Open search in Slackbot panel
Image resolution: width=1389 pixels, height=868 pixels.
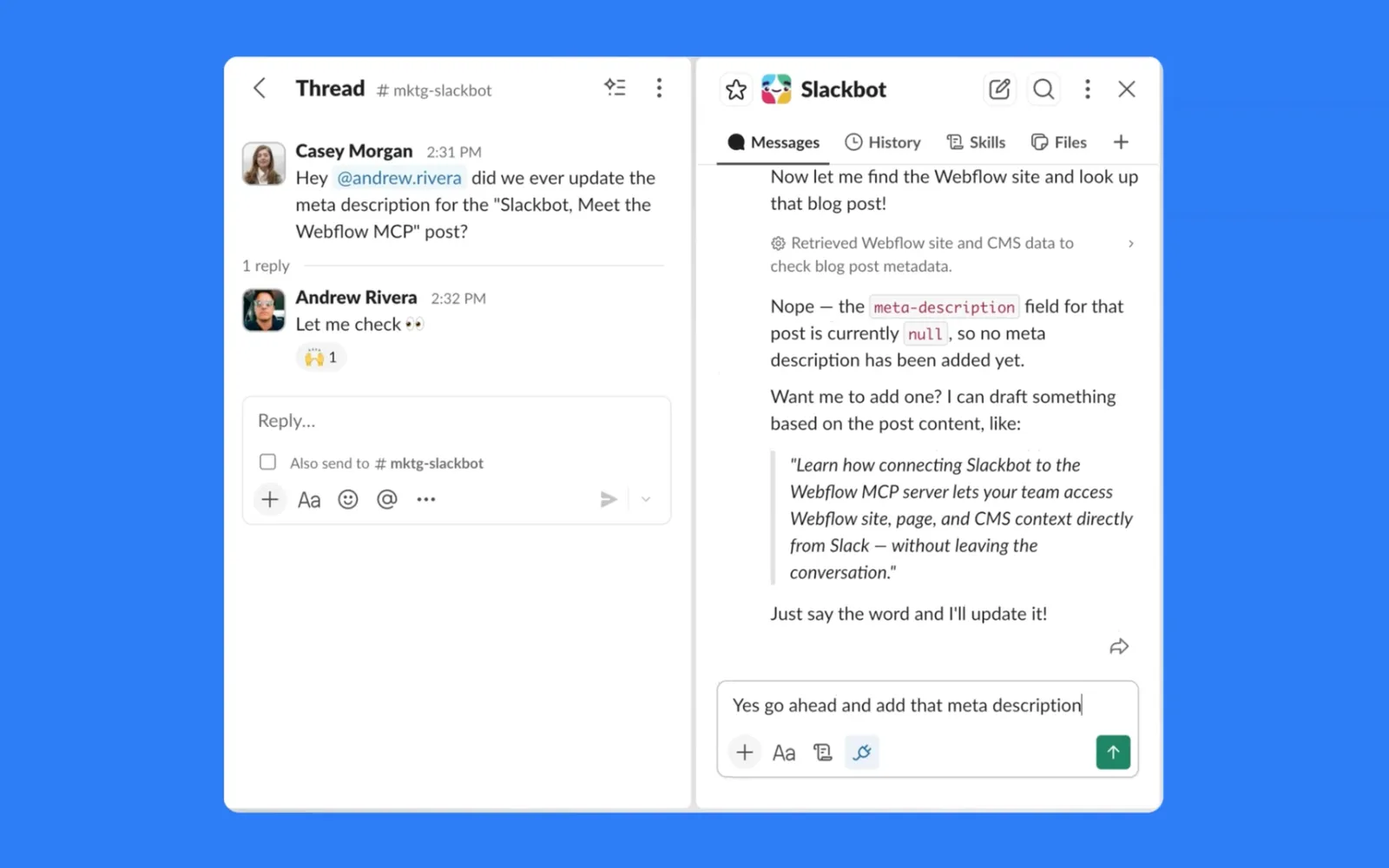coord(1043,89)
